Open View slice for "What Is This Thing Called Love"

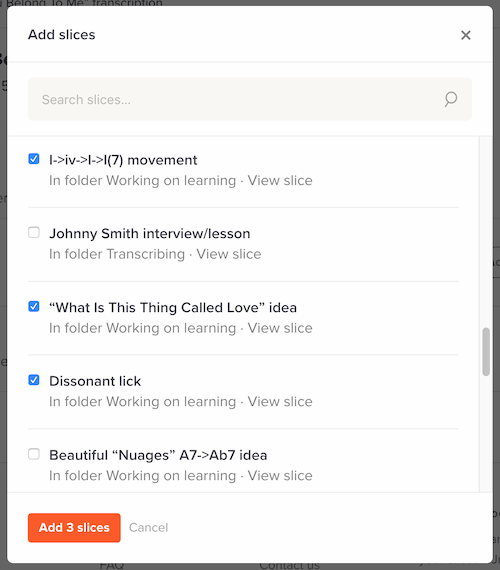click(280, 328)
